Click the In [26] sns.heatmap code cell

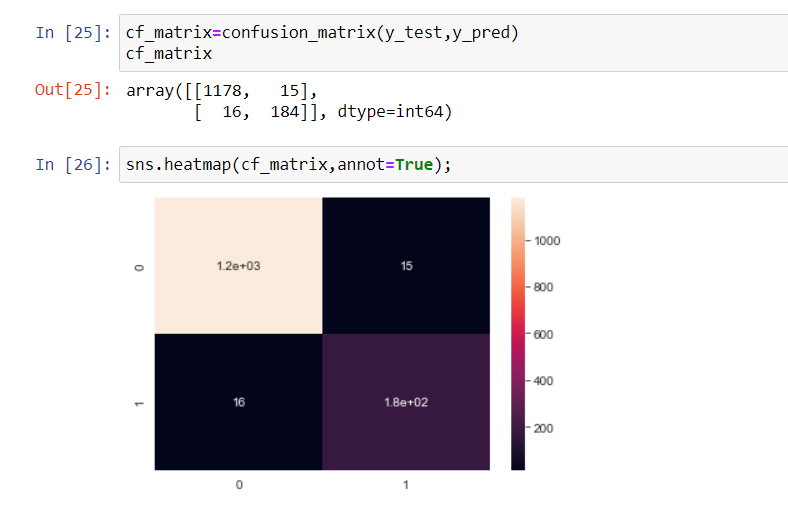click(453, 164)
